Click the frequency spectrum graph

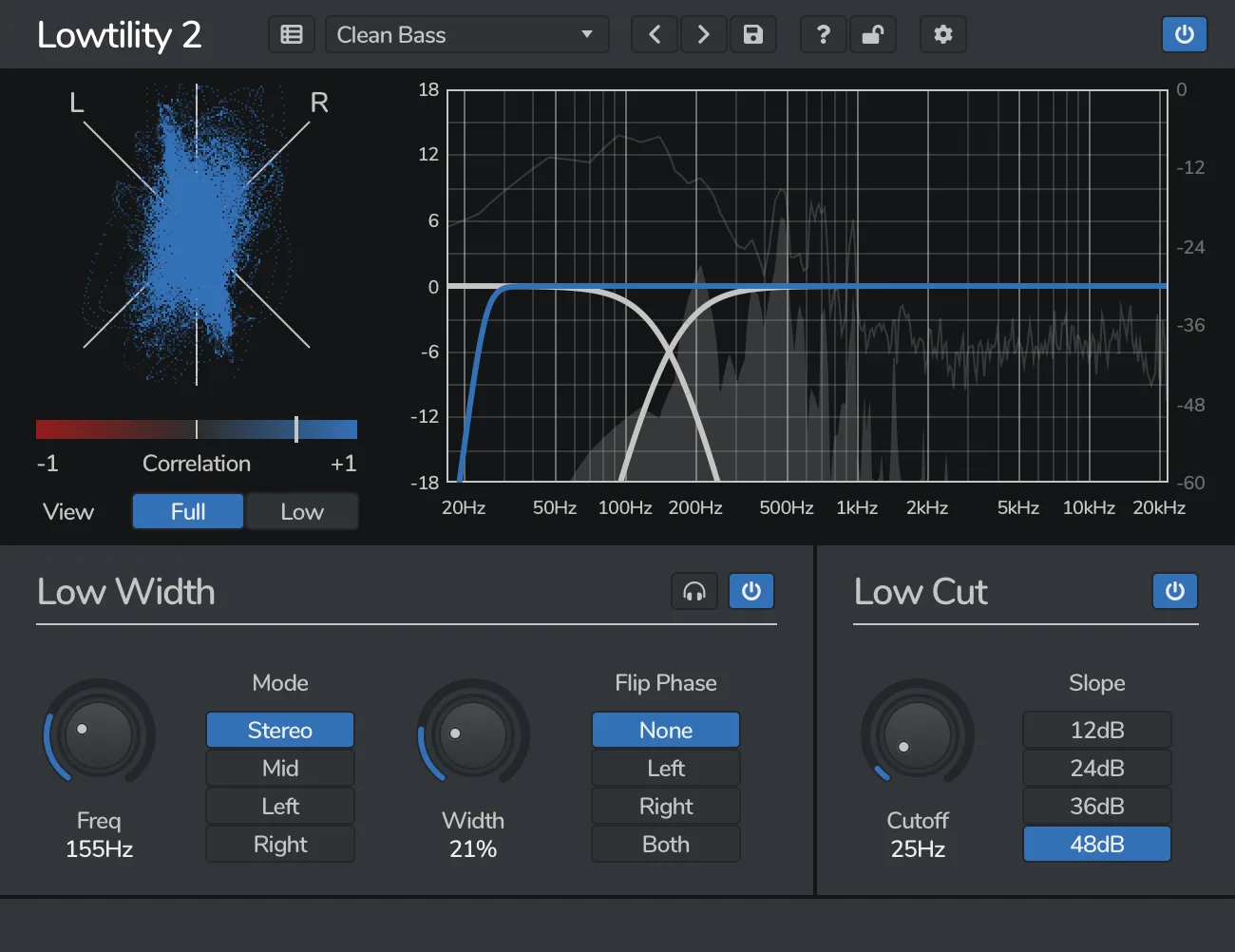click(x=807, y=286)
